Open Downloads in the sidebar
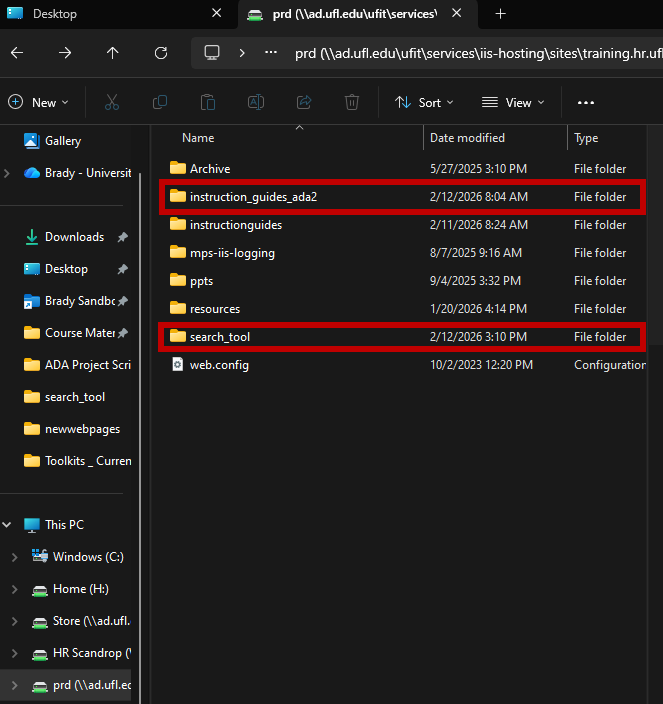The image size is (663, 704). click(x=75, y=237)
